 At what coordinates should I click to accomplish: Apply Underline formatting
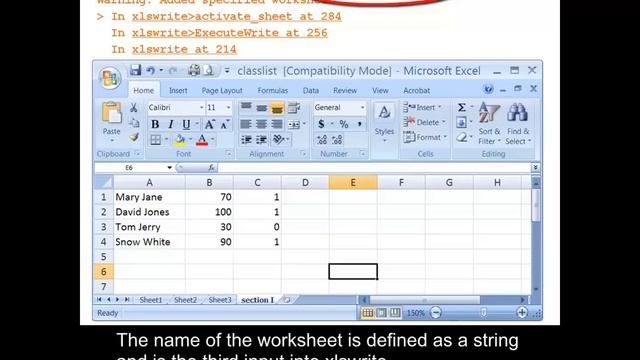pyautogui.click(x=186, y=124)
